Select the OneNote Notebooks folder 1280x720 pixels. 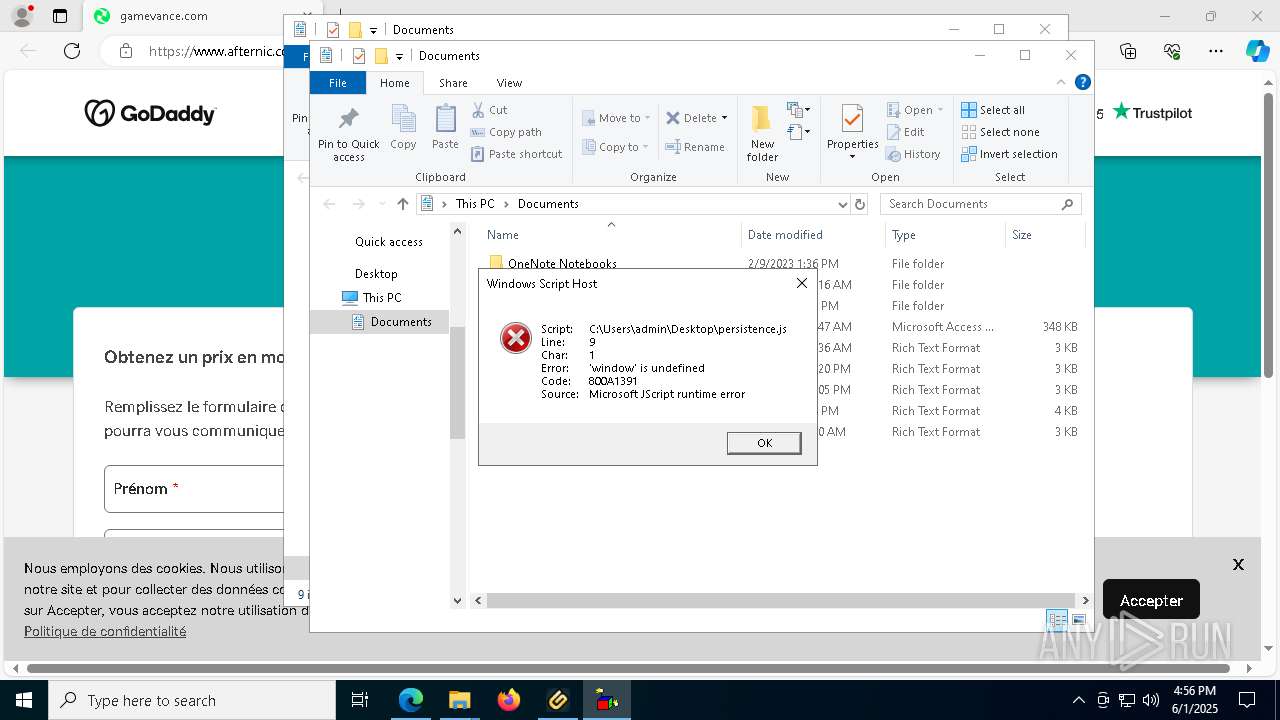coord(562,264)
